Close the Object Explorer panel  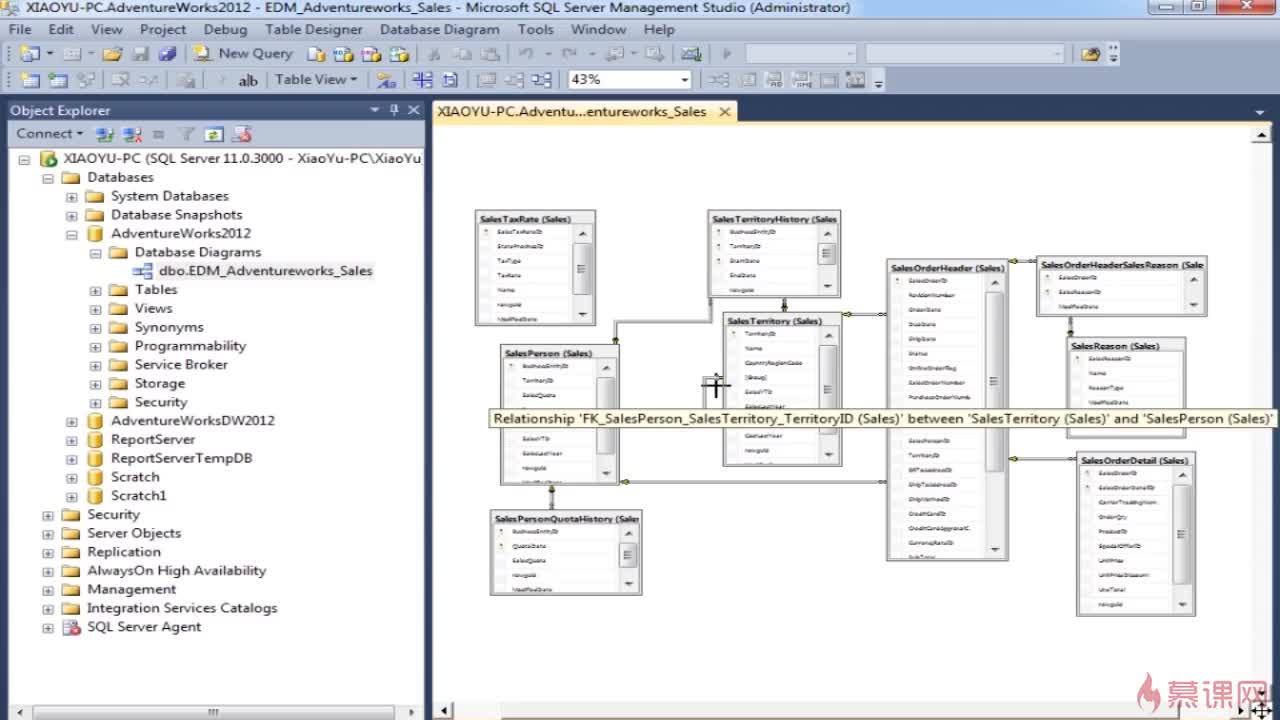tap(413, 110)
